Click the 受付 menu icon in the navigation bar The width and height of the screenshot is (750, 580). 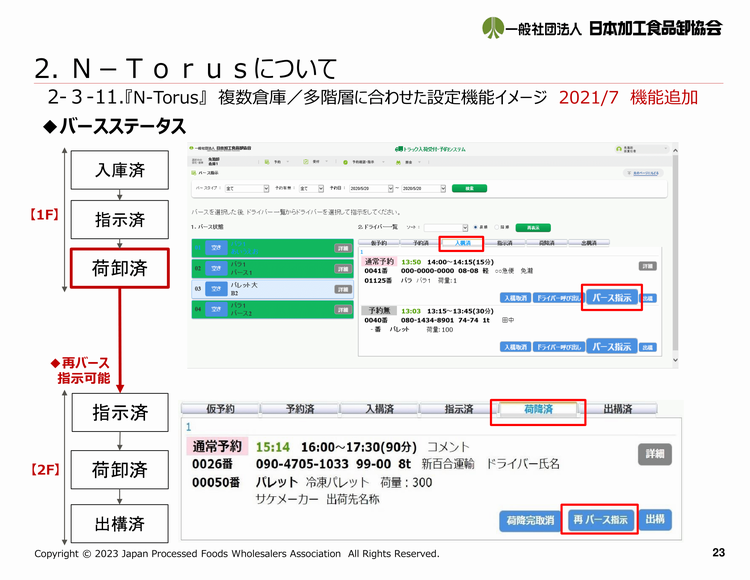(306, 162)
